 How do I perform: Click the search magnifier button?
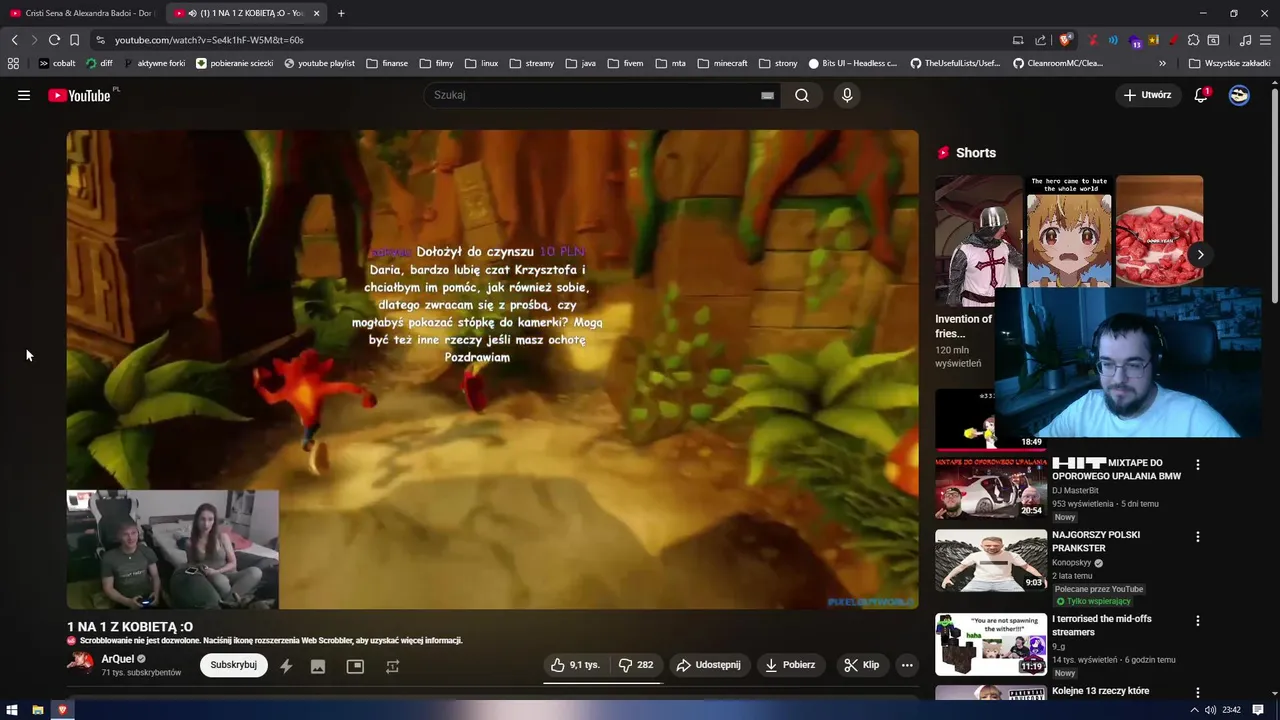(802, 95)
